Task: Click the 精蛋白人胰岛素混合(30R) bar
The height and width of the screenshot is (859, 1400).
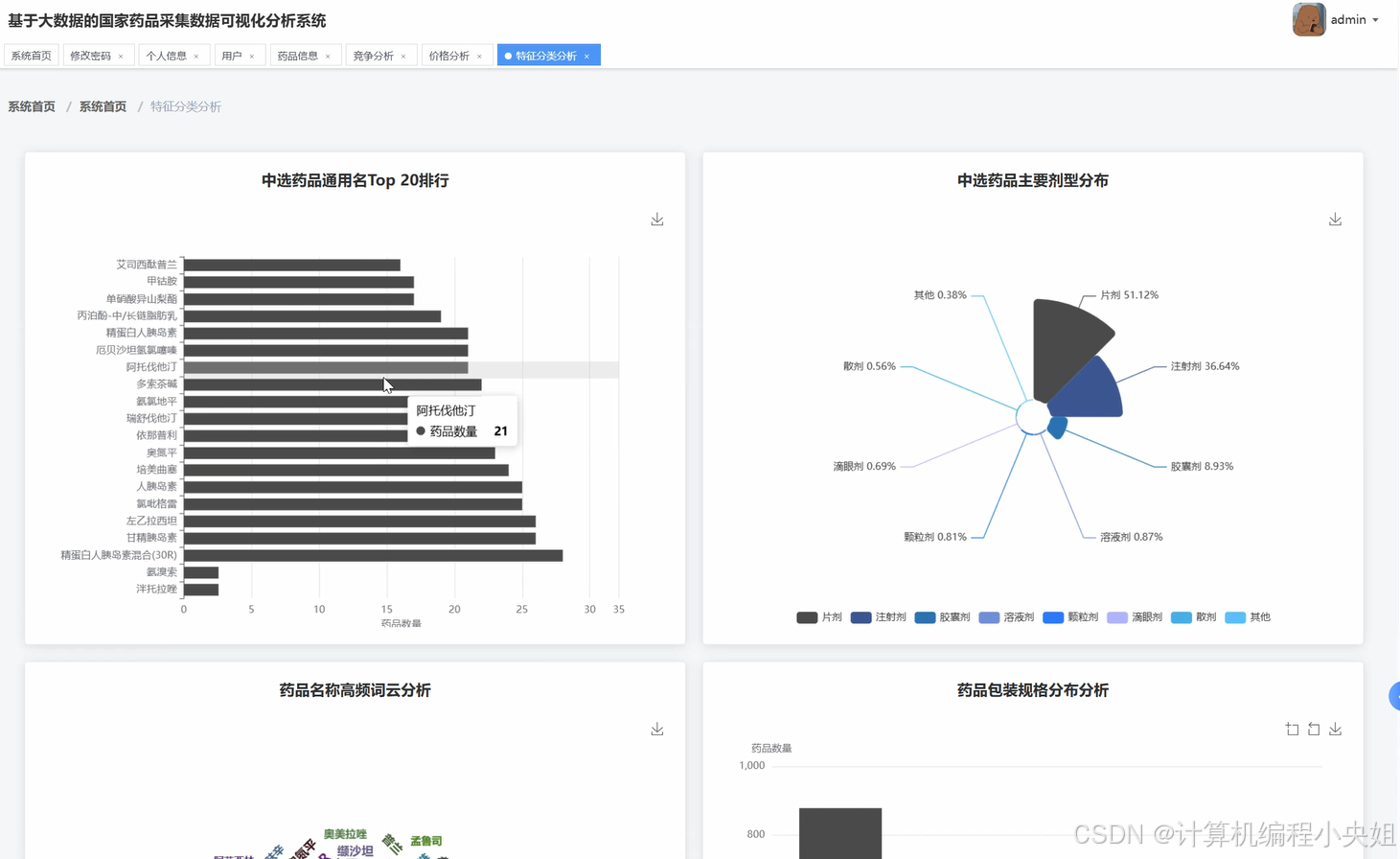Action: [373, 555]
